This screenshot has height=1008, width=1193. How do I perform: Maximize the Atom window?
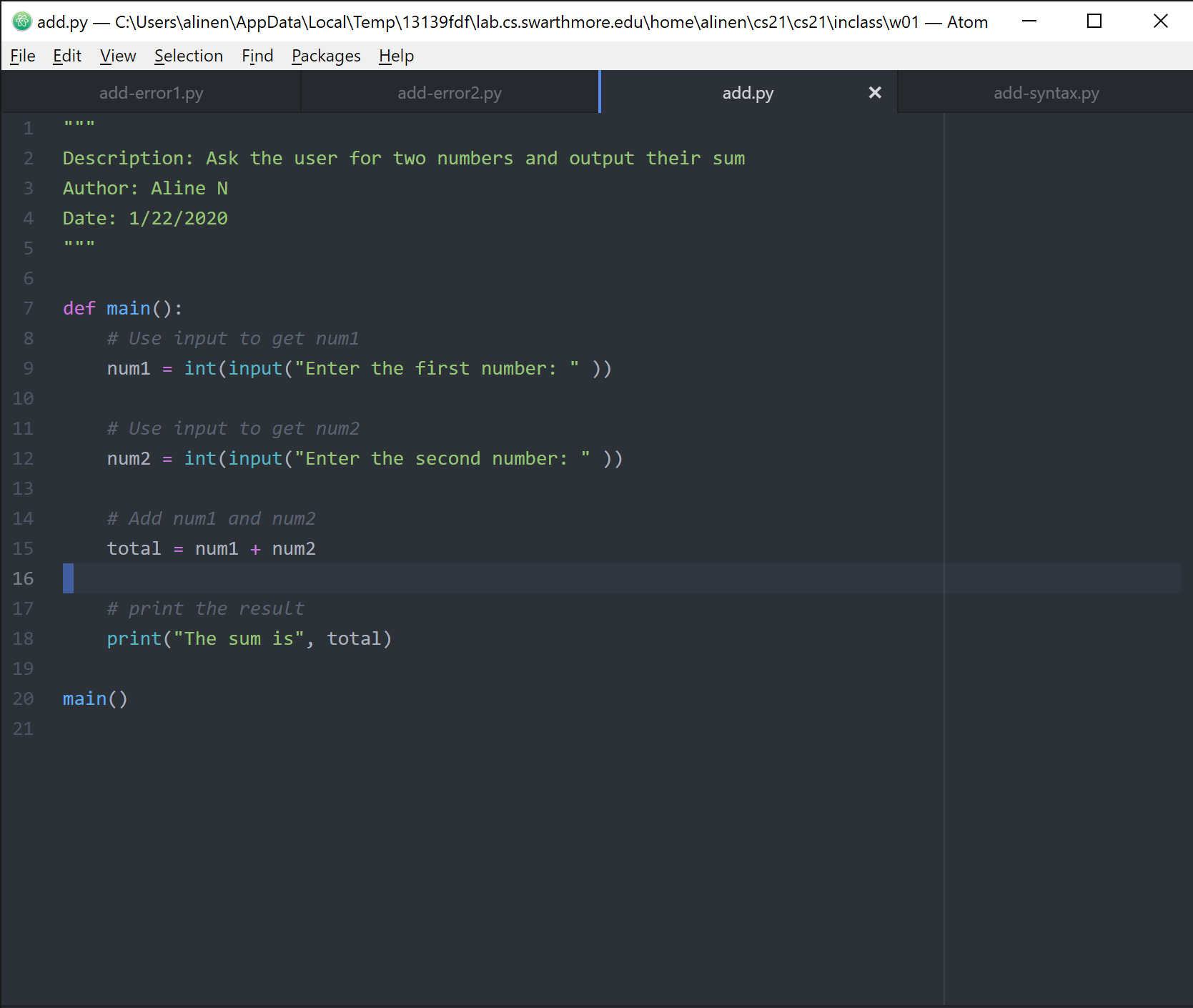[1094, 21]
